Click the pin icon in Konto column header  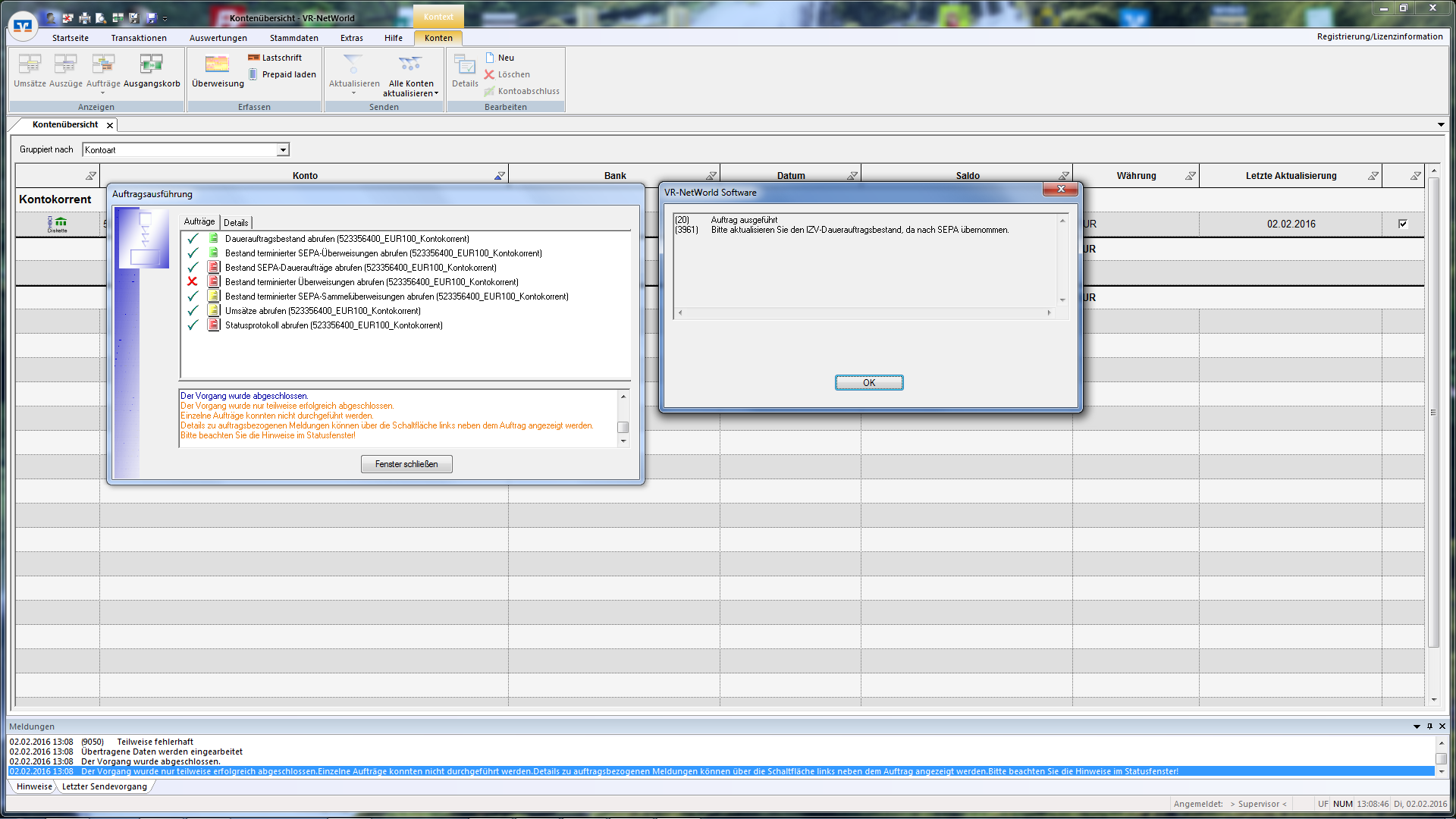tap(499, 176)
